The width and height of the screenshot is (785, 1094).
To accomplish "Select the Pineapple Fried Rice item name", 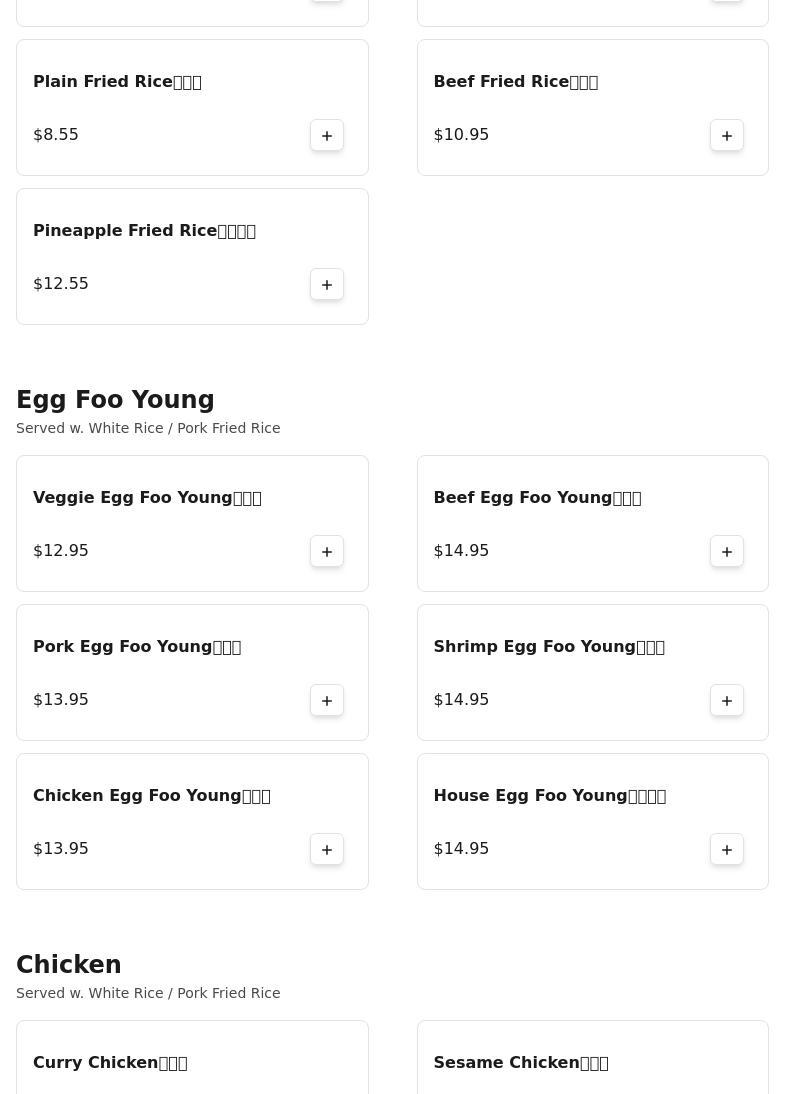I will 144,231.
